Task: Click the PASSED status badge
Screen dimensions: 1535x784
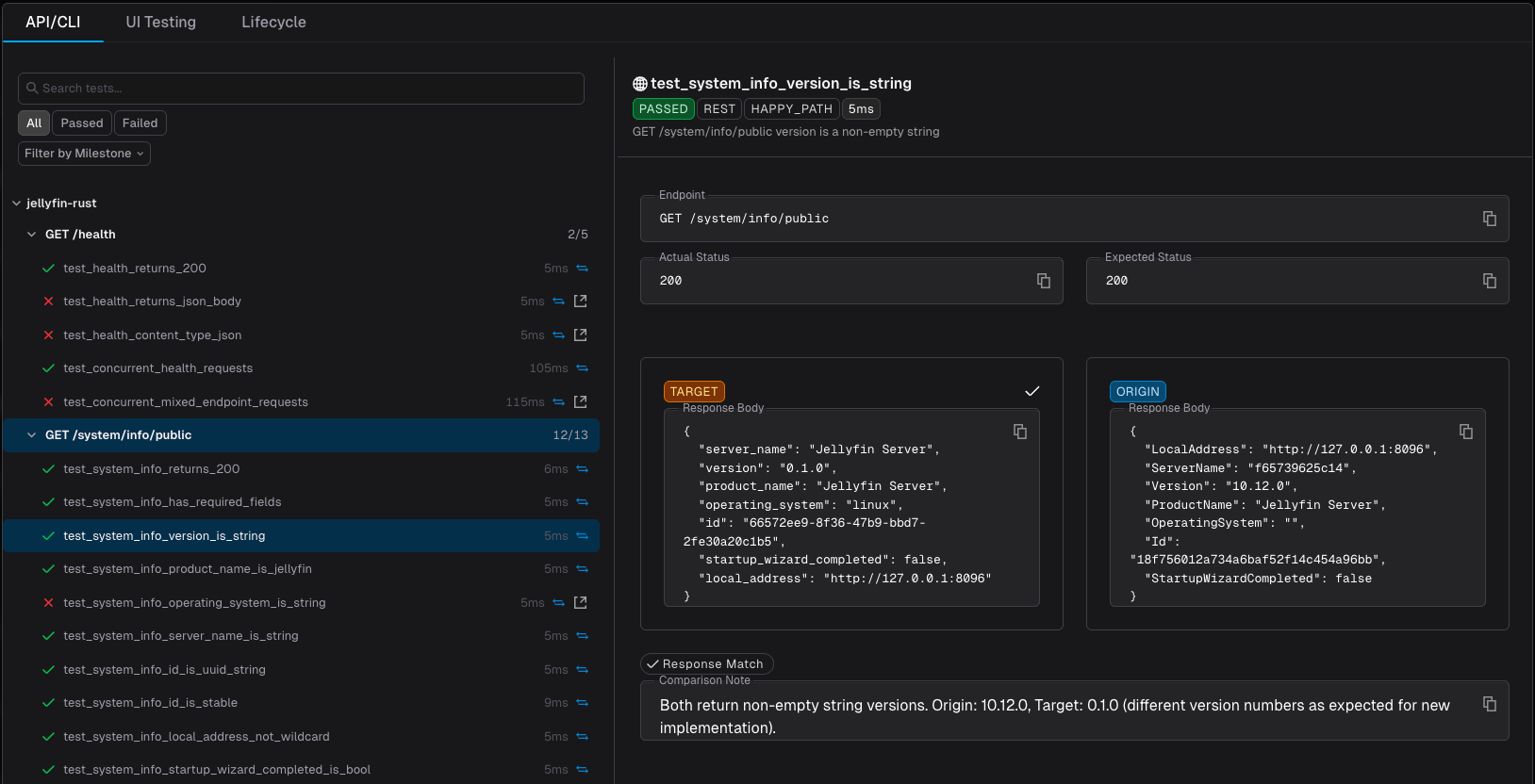Action: click(x=664, y=109)
